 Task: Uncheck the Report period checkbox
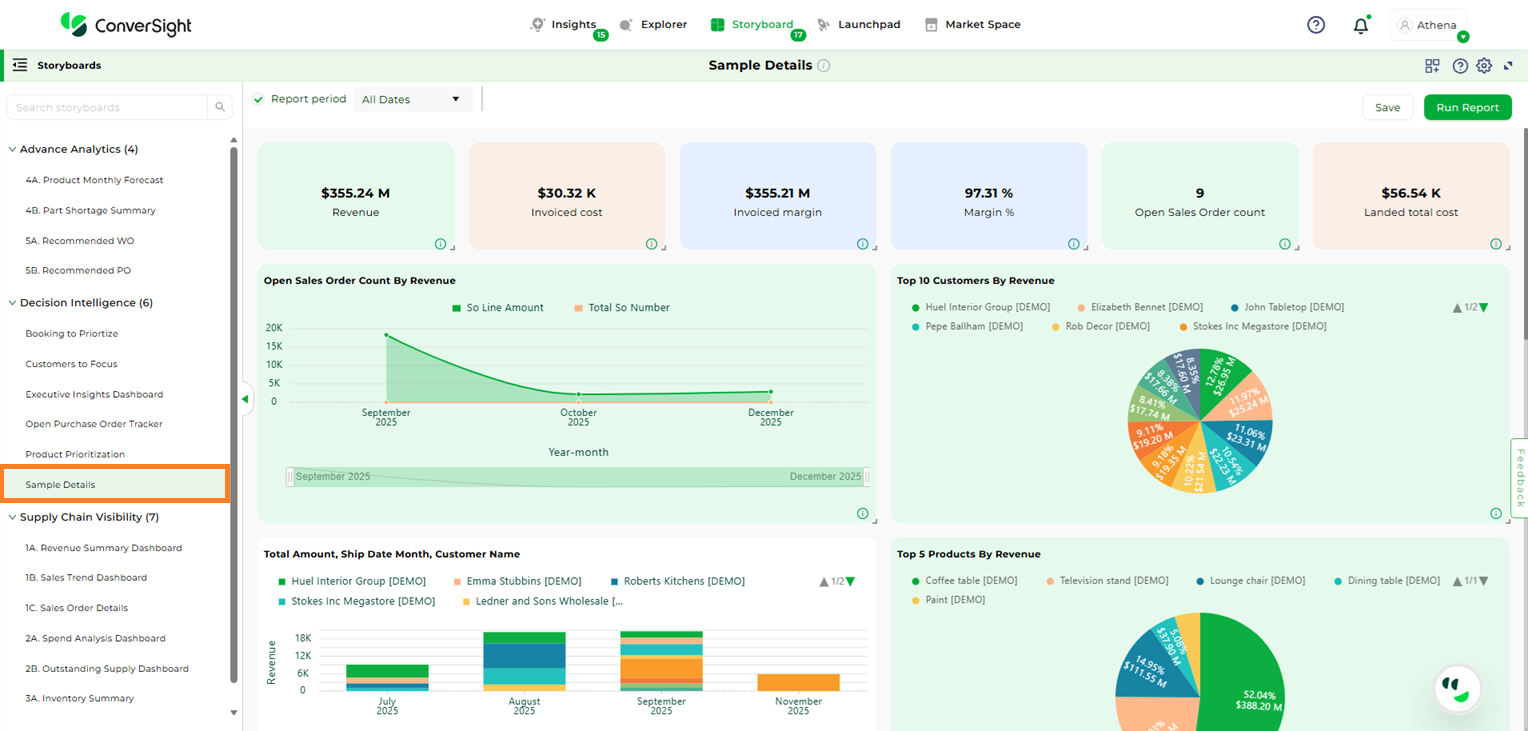click(x=259, y=99)
